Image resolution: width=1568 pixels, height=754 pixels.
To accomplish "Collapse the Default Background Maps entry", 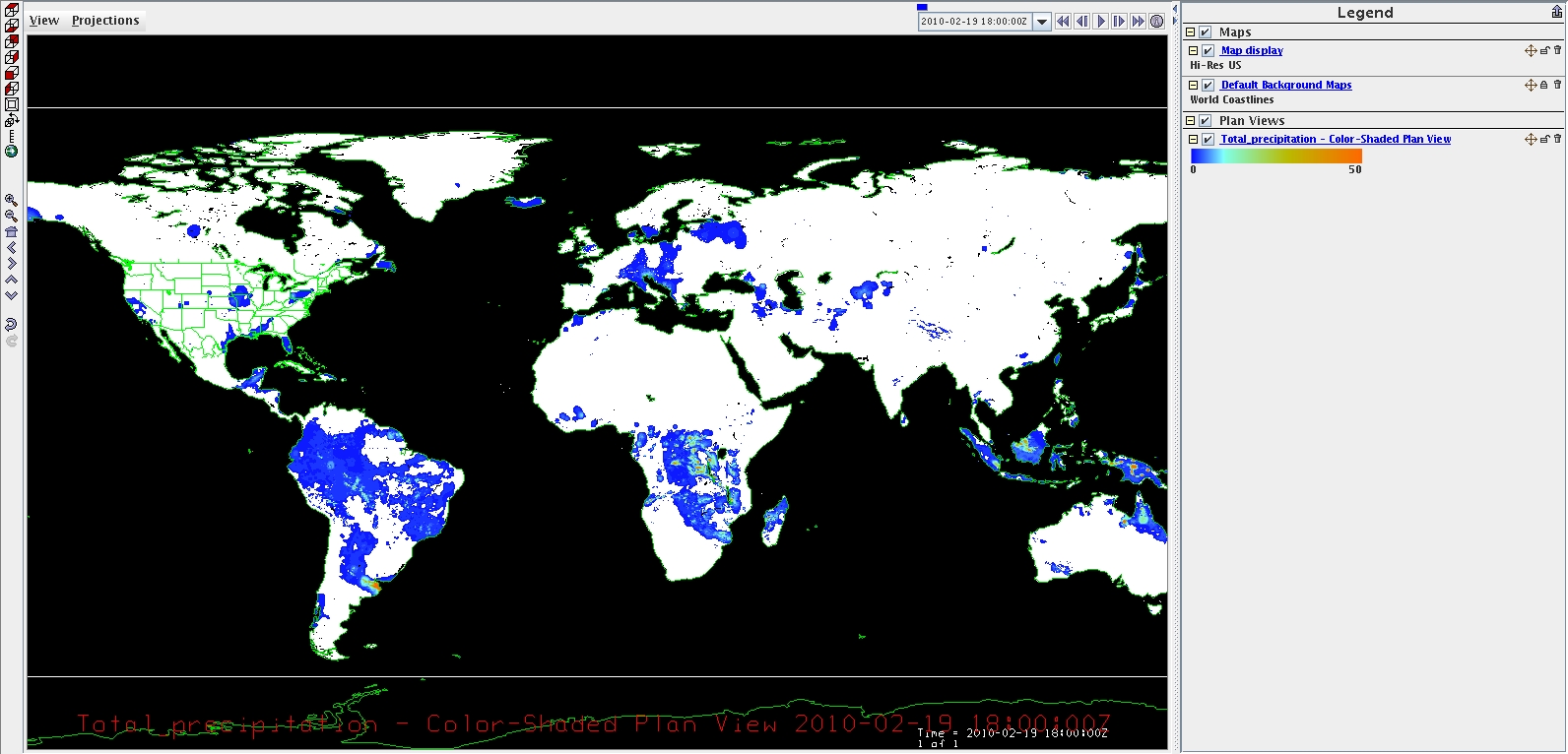I will coord(1193,86).
